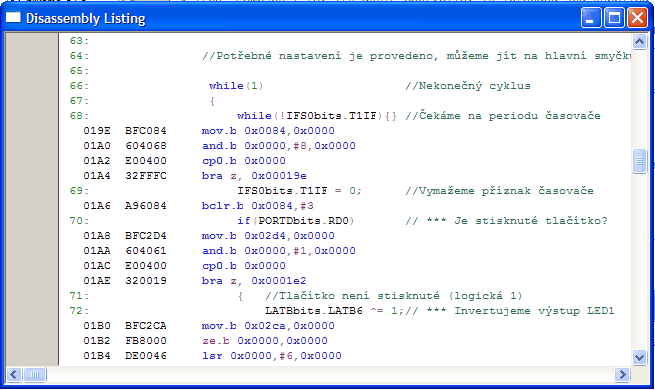Image resolution: width=655 pixels, height=390 pixels.
Task: Click opcode DE0046
Action: pos(146,356)
